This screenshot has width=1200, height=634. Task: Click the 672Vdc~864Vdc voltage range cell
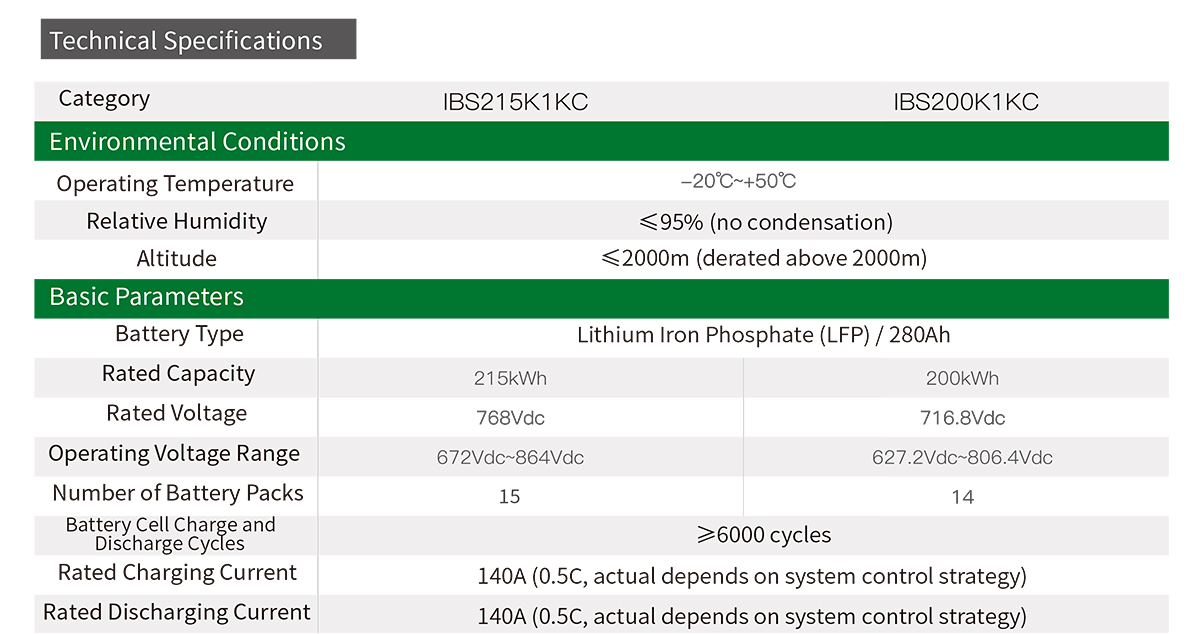[510, 458]
